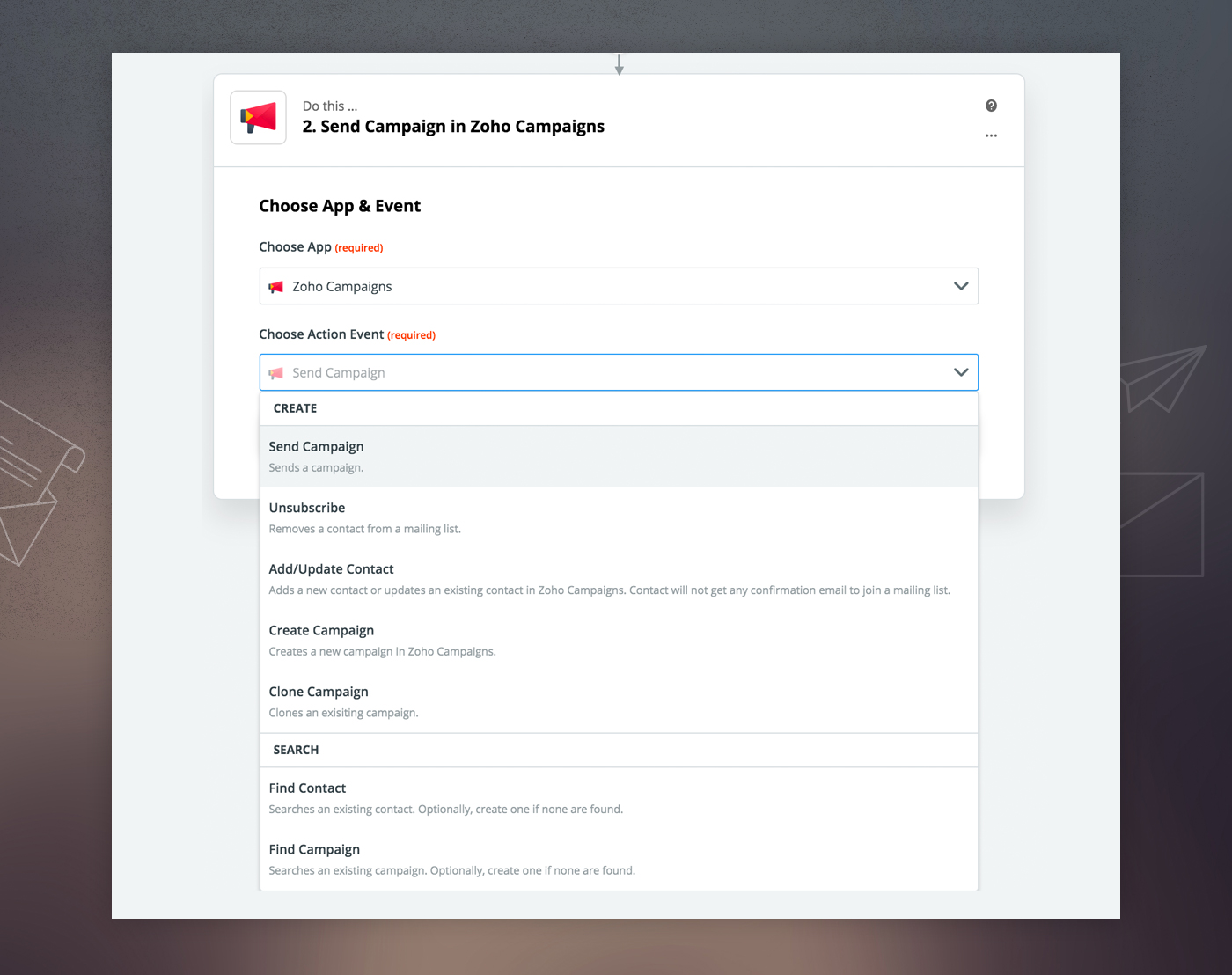
Task: Click the megaphone icon in Action Event field
Action: [x=276, y=373]
